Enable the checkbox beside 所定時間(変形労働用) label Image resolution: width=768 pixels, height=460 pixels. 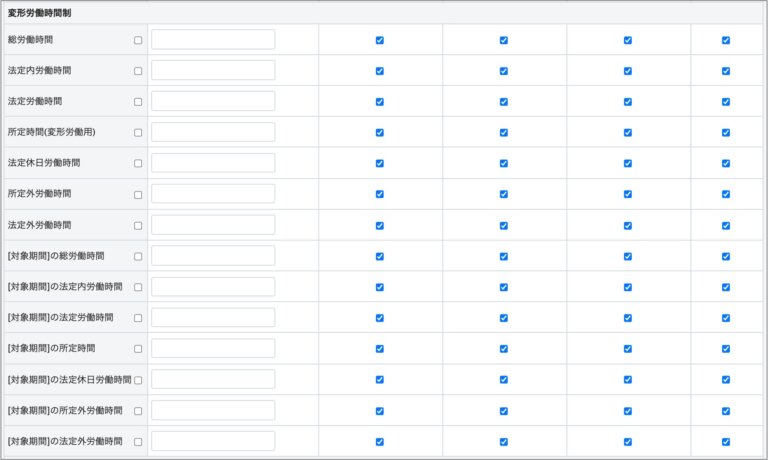(138, 133)
